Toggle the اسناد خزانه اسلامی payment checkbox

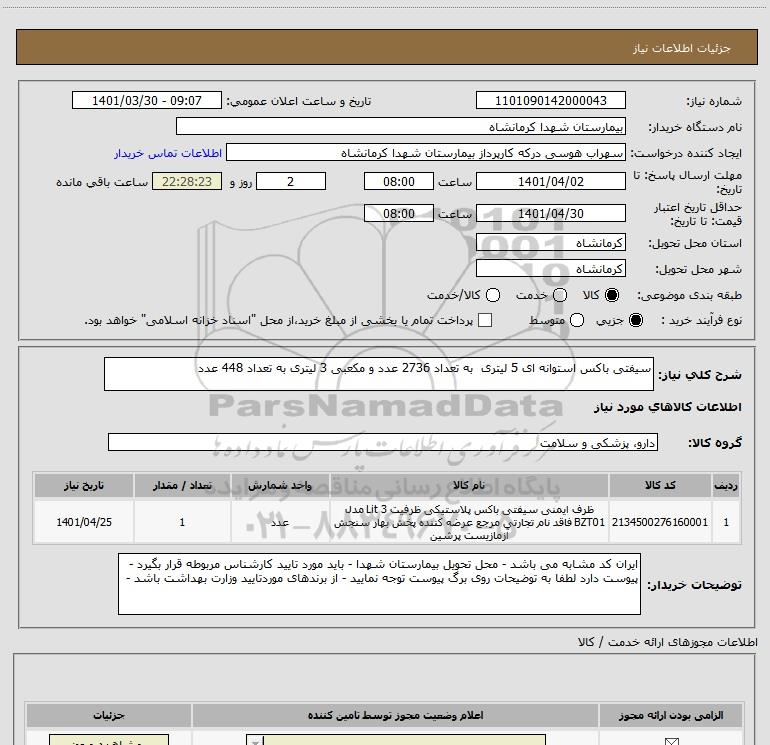(x=485, y=320)
